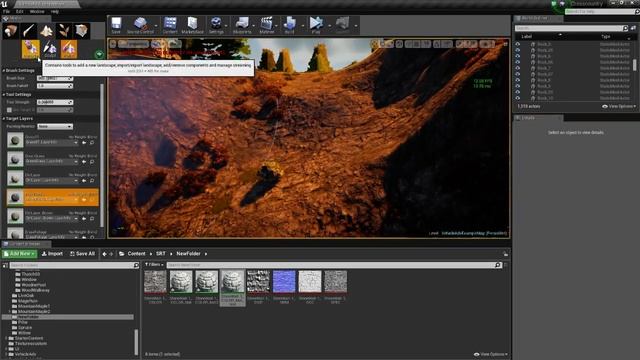Click the green round arrow button in Modes

coord(99,54)
